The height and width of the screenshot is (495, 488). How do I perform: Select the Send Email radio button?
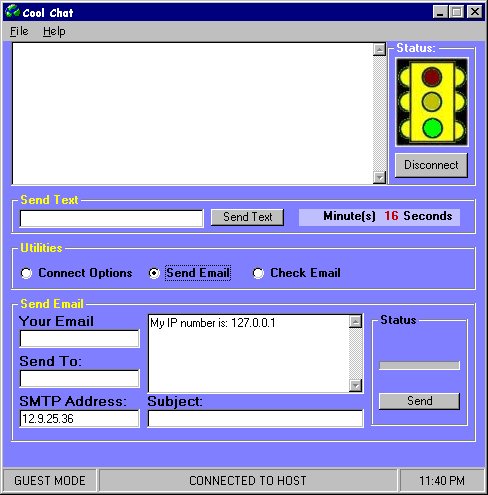point(154,273)
